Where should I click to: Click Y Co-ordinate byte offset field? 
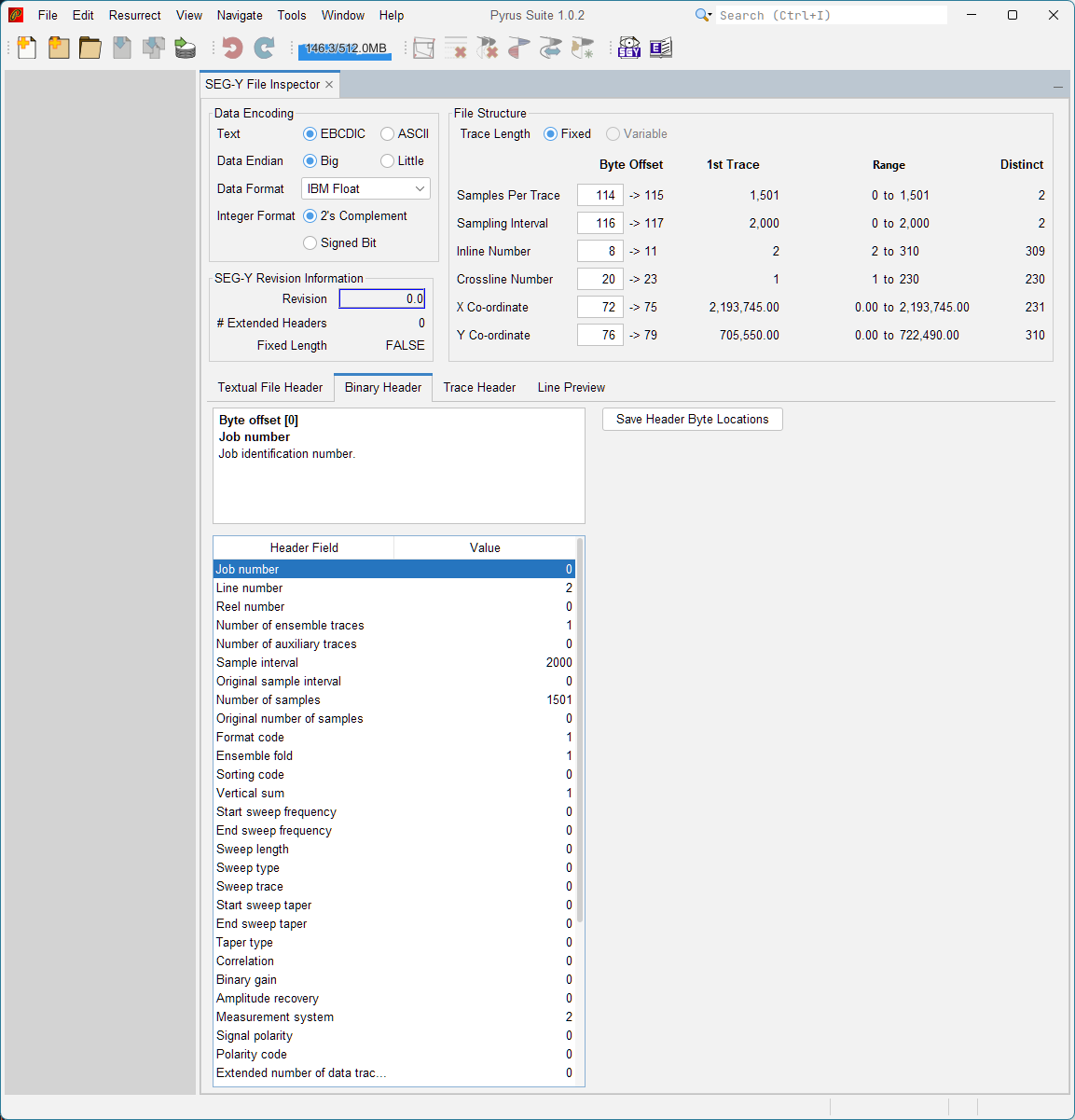click(600, 335)
